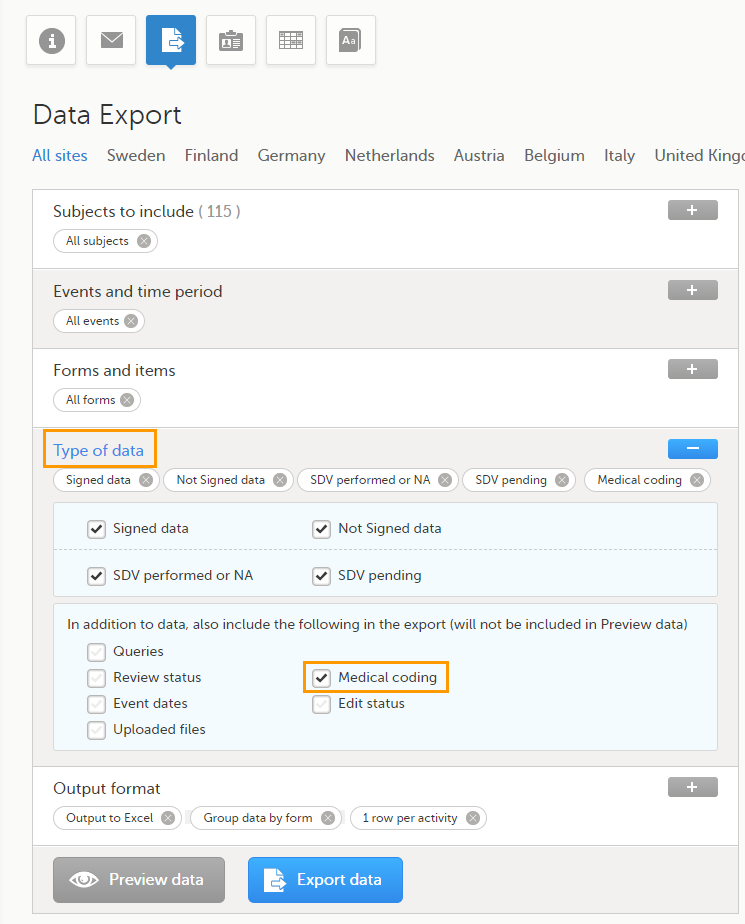The height and width of the screenshot is (924, 745).
Task: Uncheck the SDV pending checkbox
Action: click(x=321, y=576)
